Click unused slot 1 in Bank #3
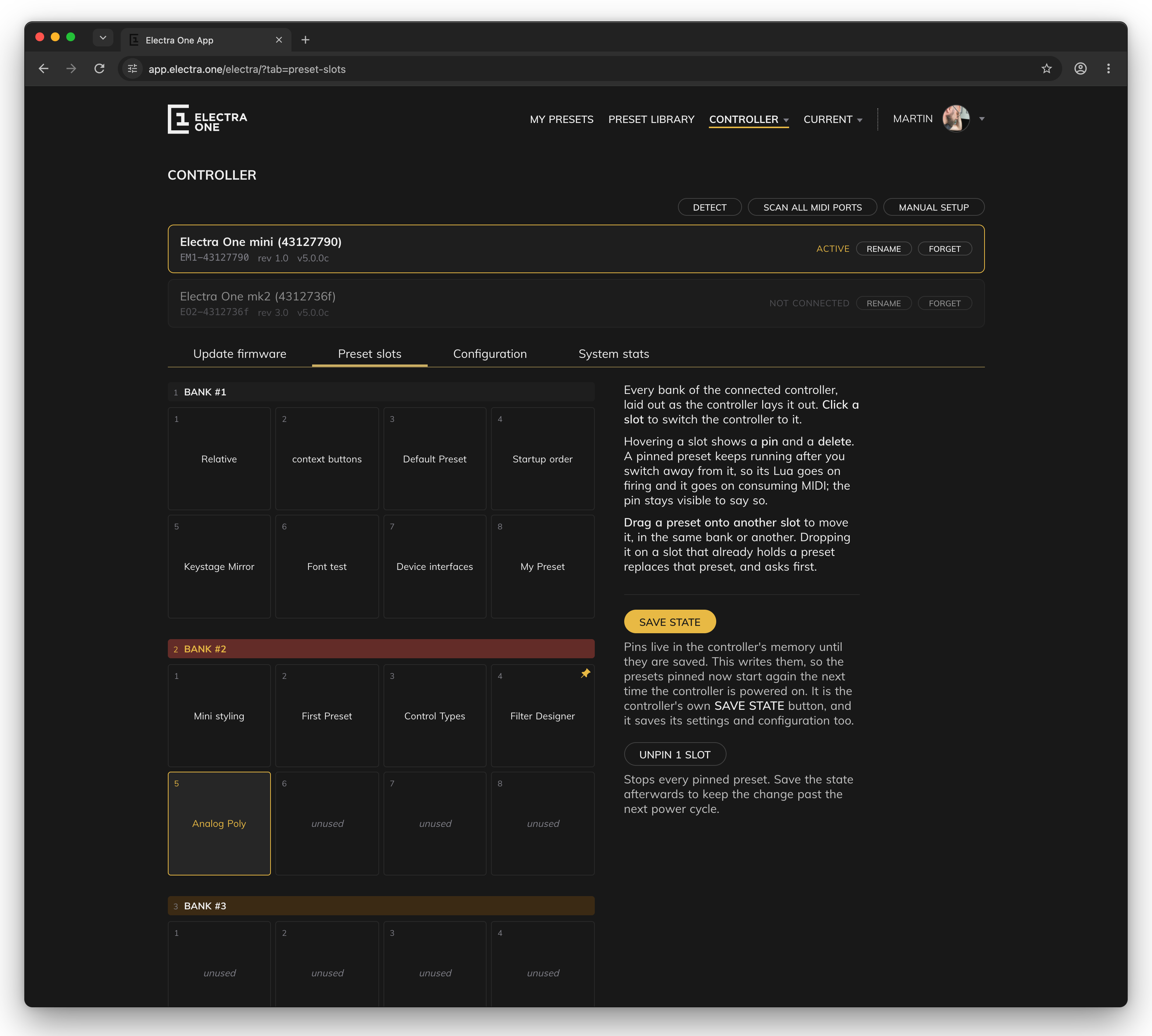Image resolution: width=1152 pixels, height=1036 pixels. 219,965
